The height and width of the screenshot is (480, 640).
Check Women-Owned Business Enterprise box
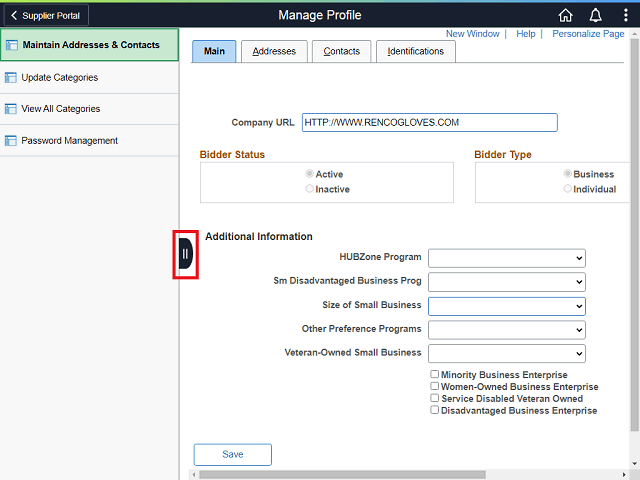(435, 386)
